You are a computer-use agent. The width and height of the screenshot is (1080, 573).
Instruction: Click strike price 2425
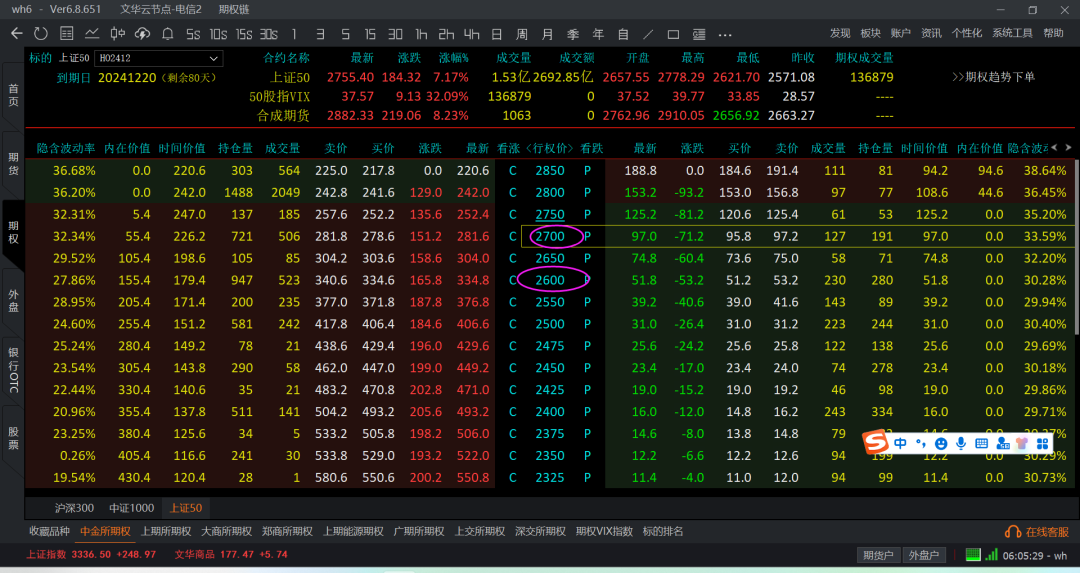click(x=550, y=390)
